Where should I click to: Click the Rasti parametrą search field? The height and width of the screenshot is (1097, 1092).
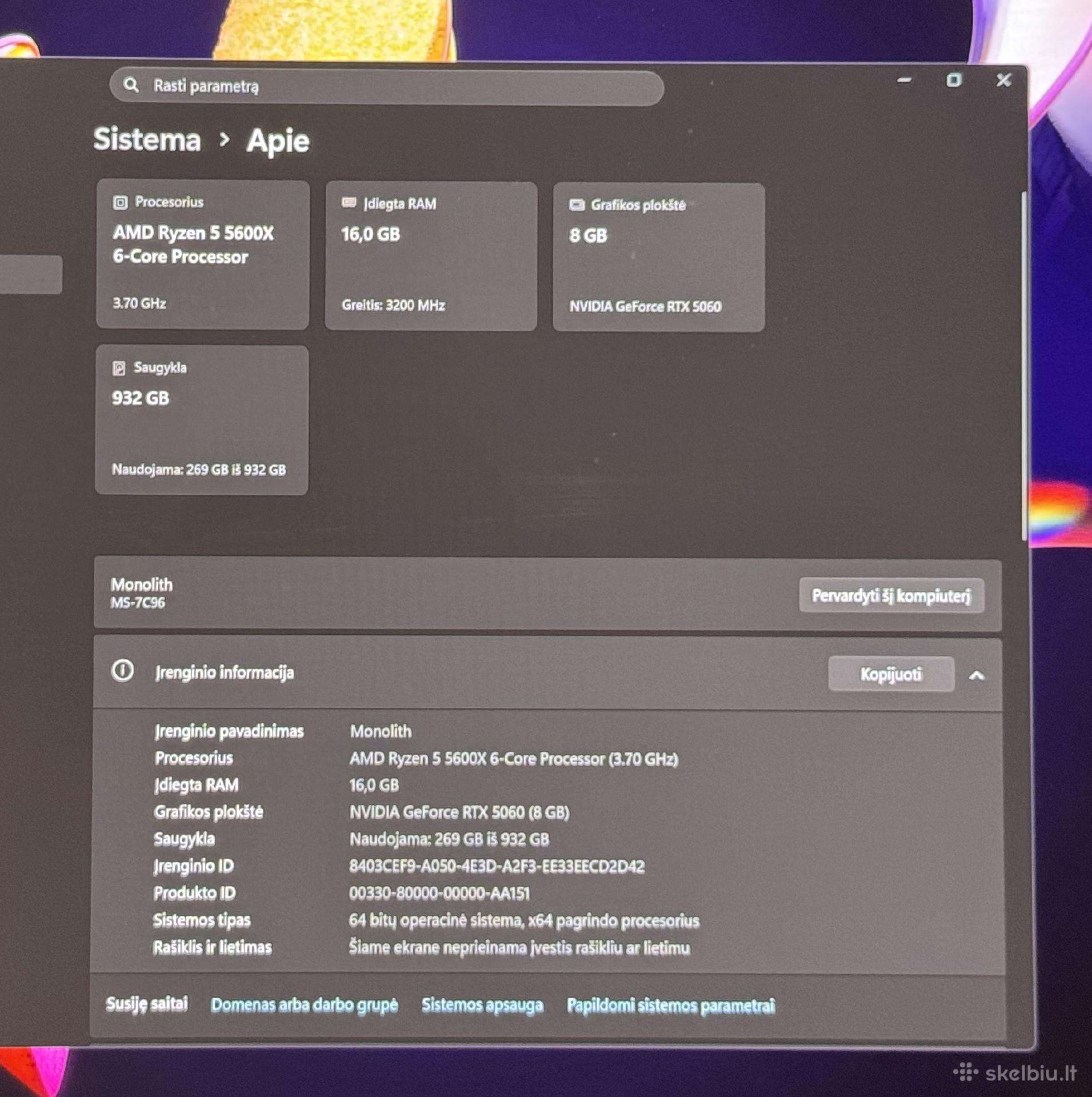[386, 87]
